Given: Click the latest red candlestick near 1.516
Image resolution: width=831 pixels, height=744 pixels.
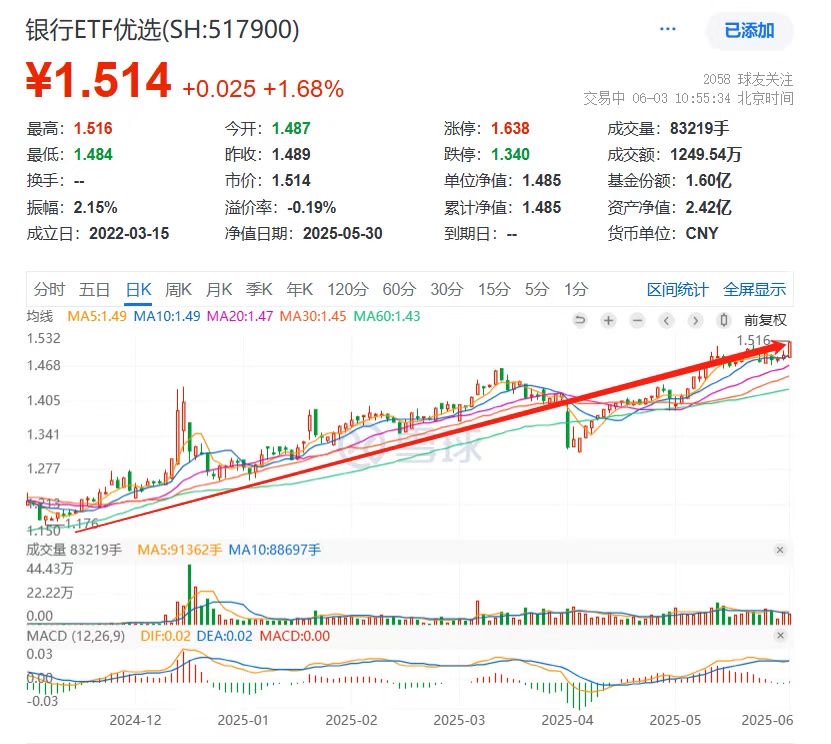Looking at the screenshot, I should tap(790, 349).
